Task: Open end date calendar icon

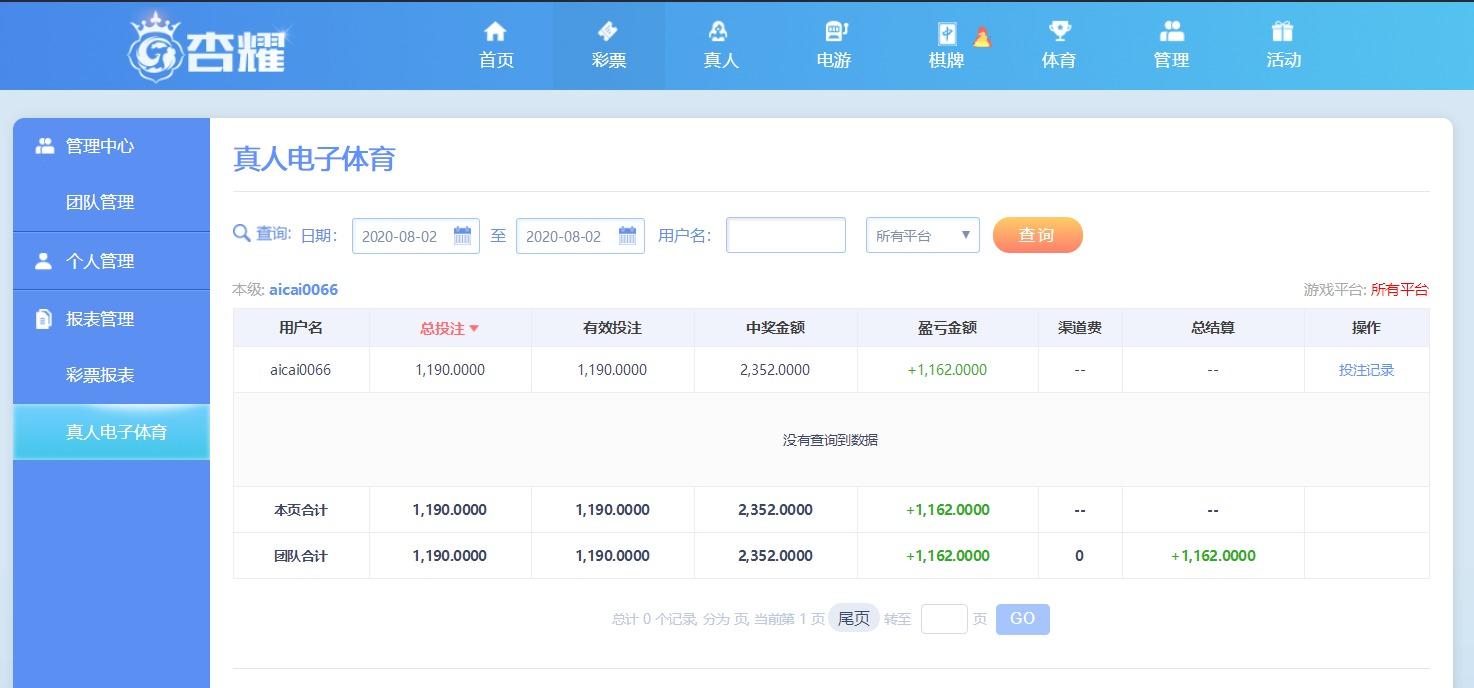Action: pos(627,236)
